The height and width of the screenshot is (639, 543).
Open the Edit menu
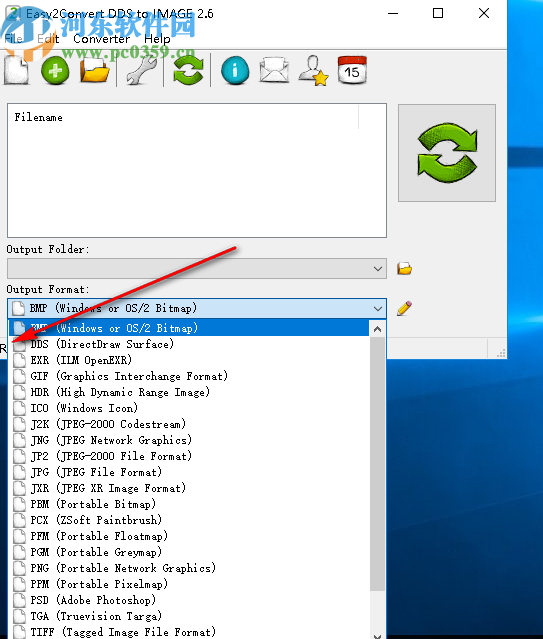pos(48,39)
